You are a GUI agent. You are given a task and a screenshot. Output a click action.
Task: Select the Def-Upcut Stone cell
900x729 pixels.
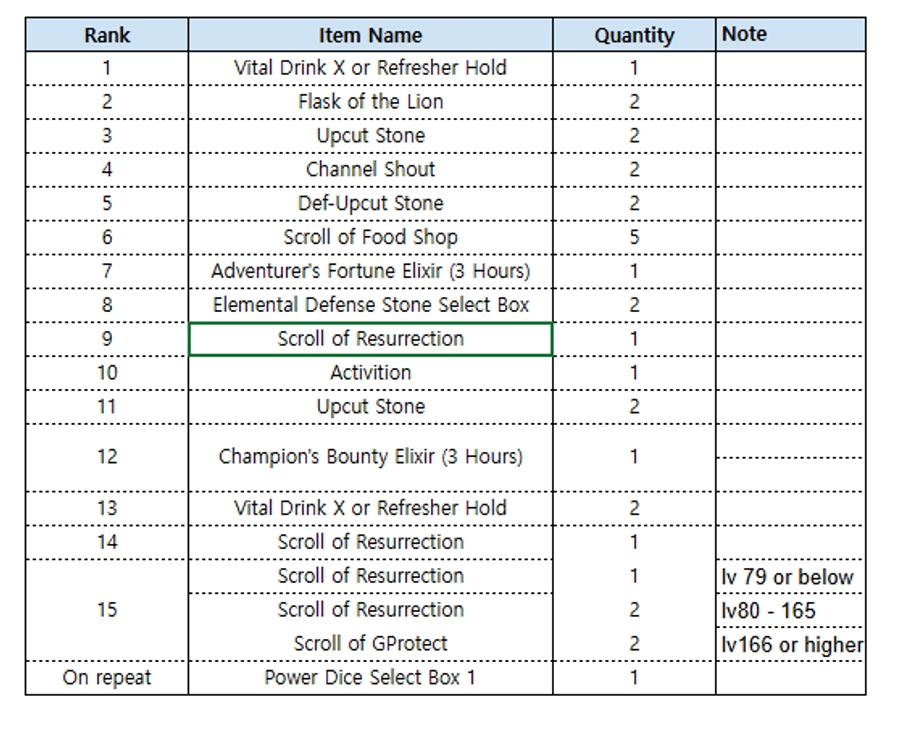point(370,204)
